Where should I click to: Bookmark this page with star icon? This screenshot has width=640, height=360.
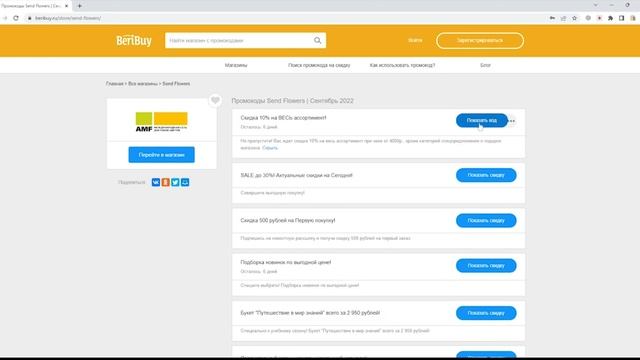574,18
